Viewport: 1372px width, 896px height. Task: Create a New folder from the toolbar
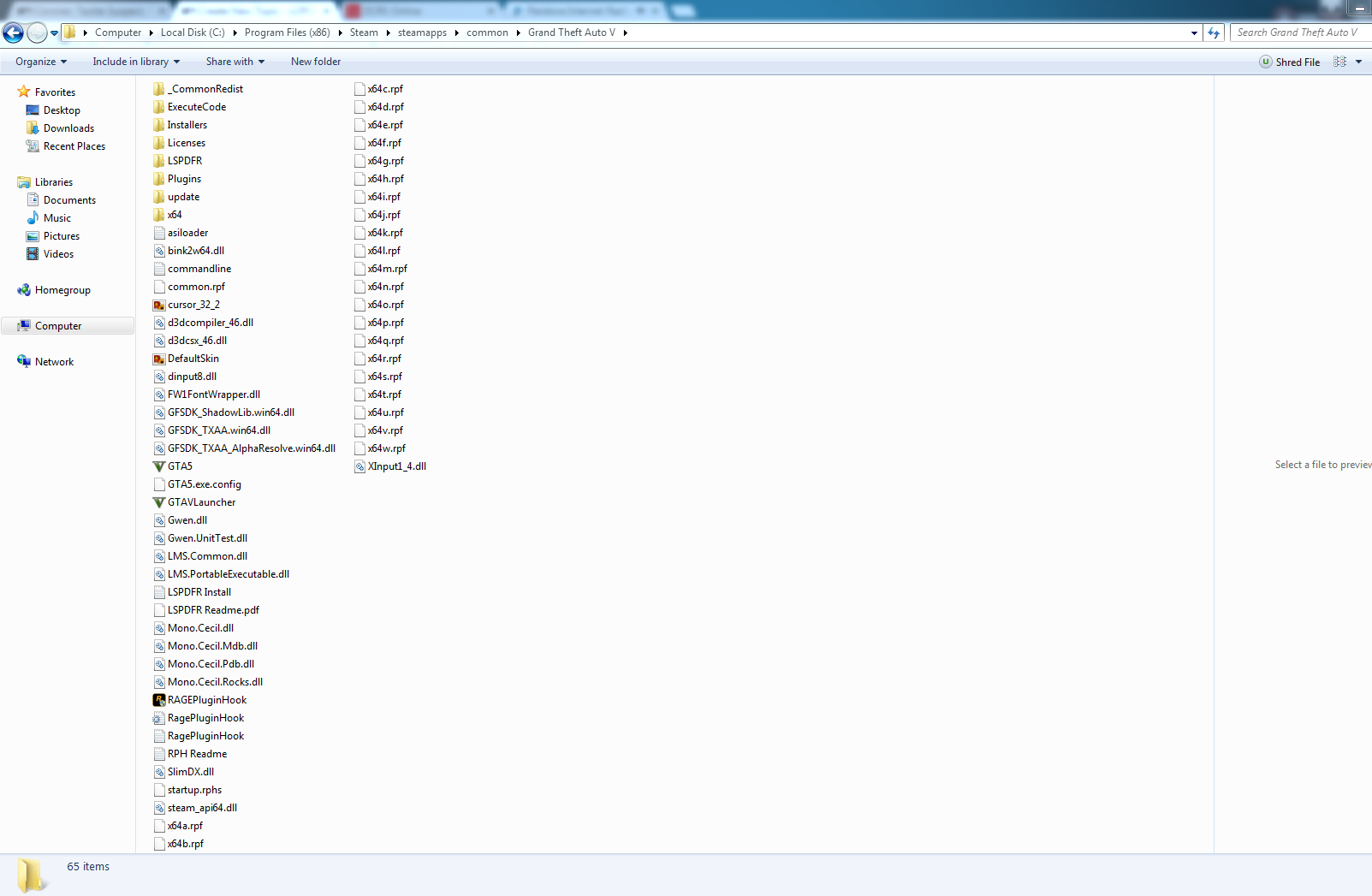click(316, 62)
